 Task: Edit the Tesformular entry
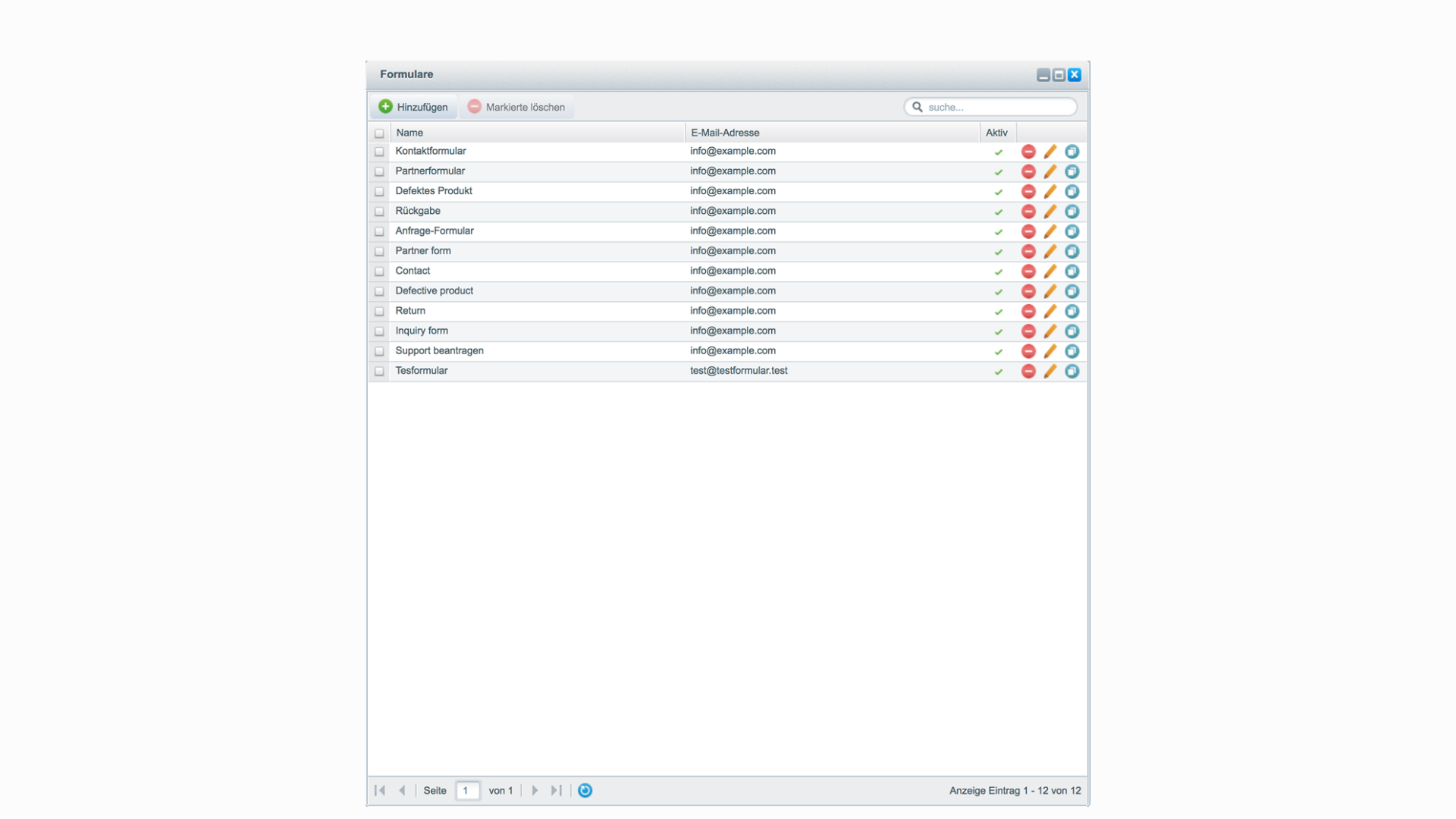[1050, 371]
